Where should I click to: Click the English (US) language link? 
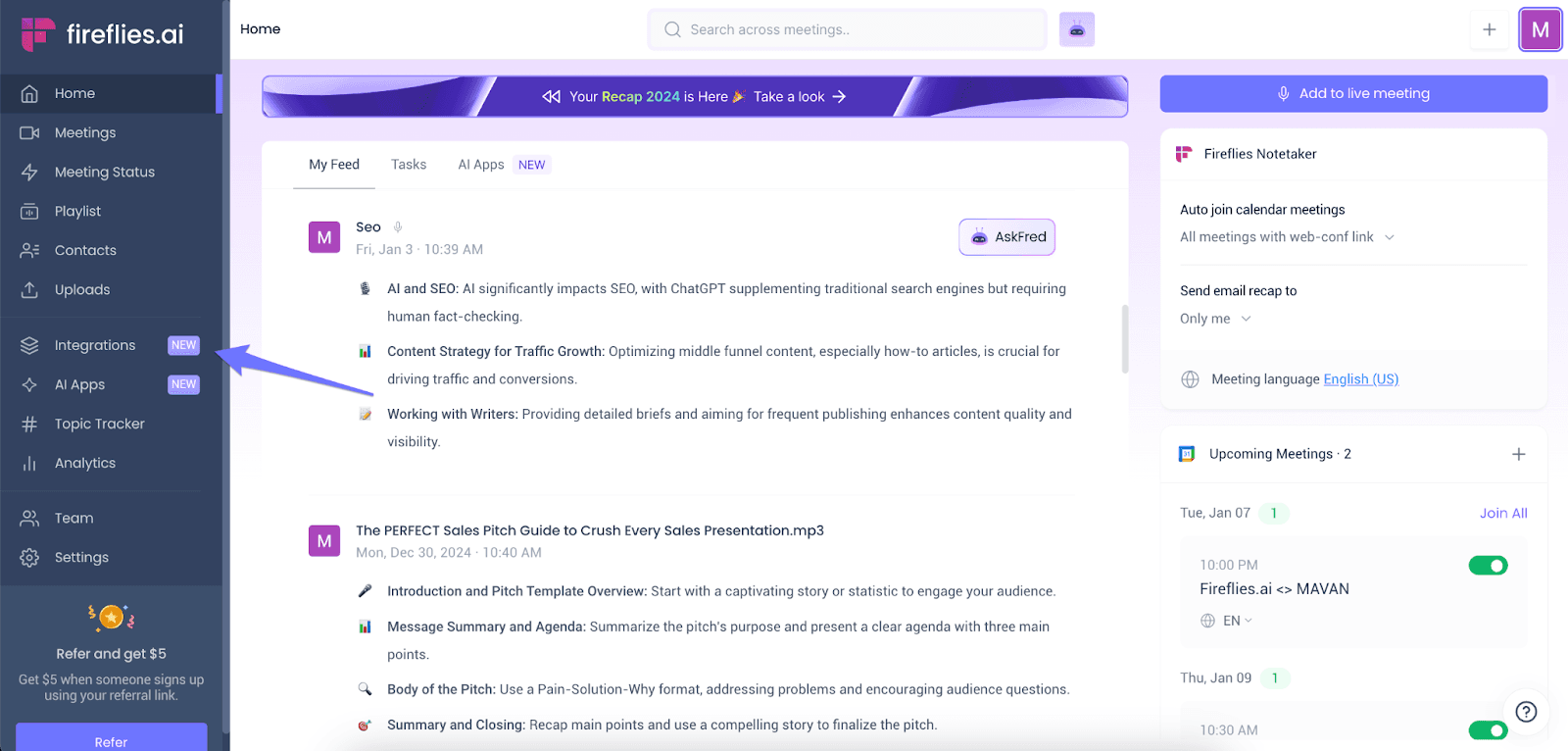pos(1360,379)
